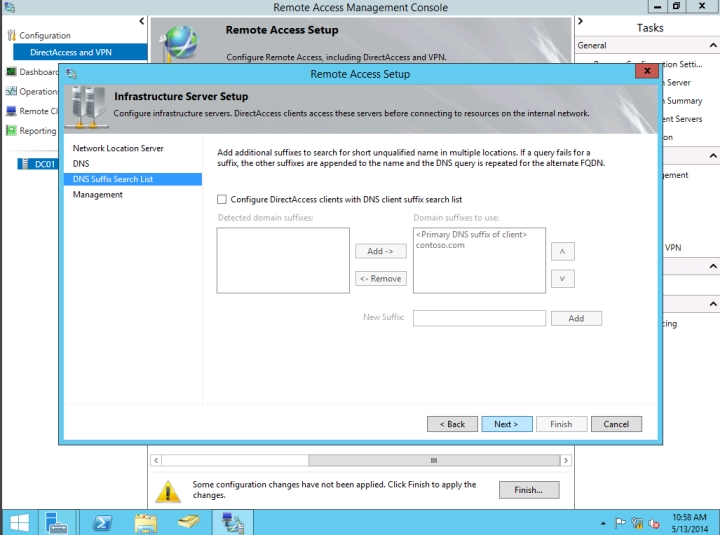Collapse the second Tasks section chevron
This screenshot has height=535, width=720.
coord(713,156)
